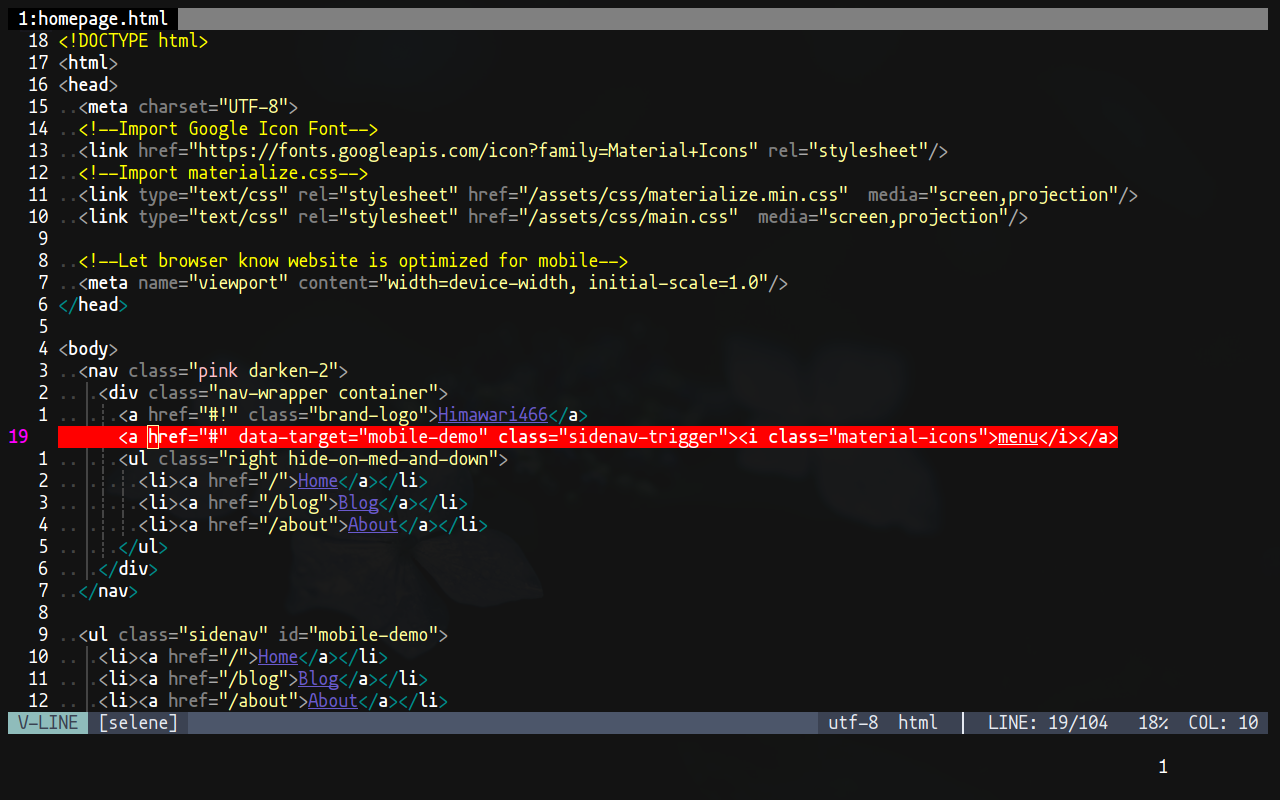Click the nav-wrapper container div line
Viewport: 1280px width, 800px height.
pyautogui.click(x=273, y=393)
